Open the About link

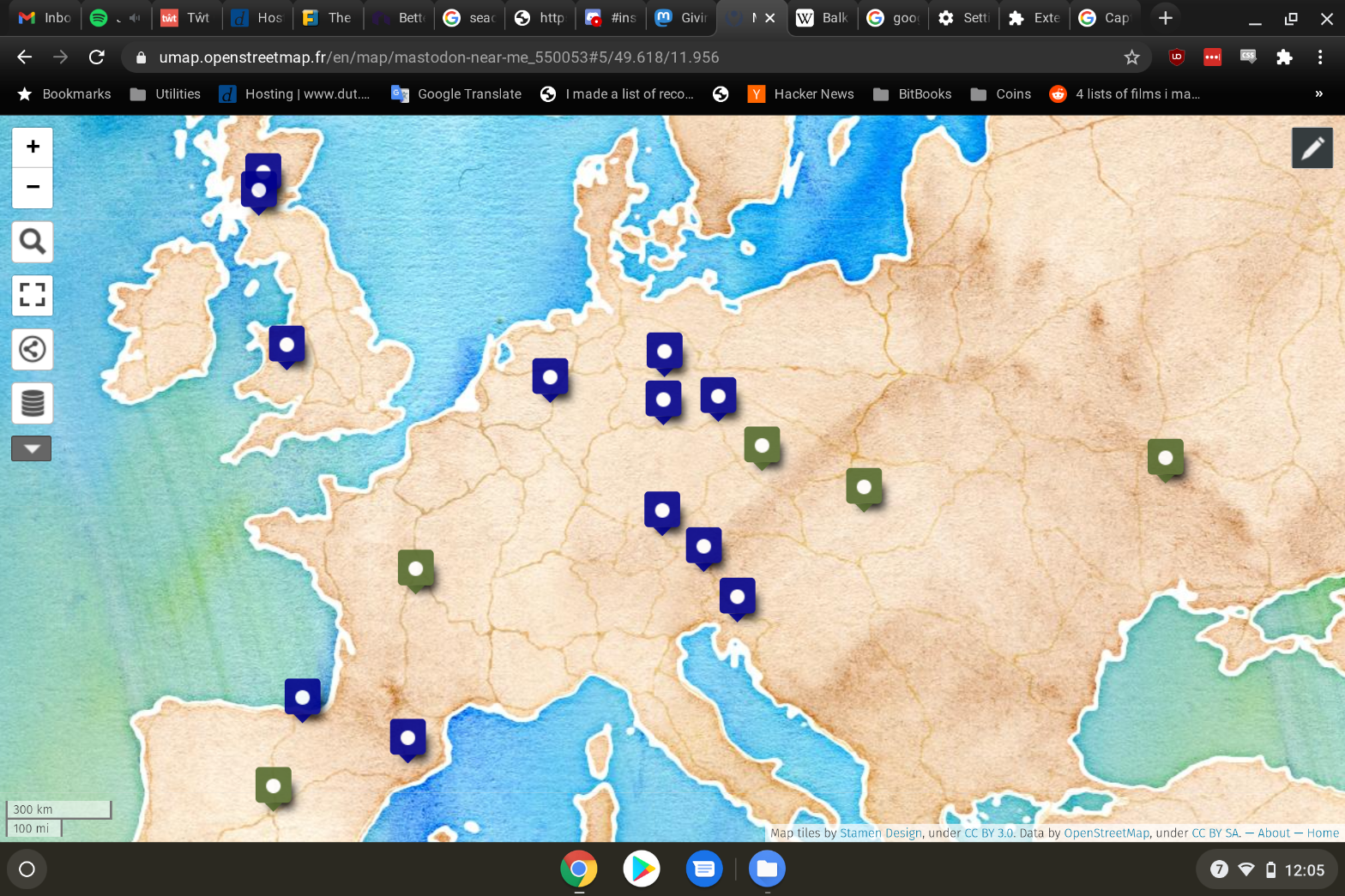pos(1274,833)
